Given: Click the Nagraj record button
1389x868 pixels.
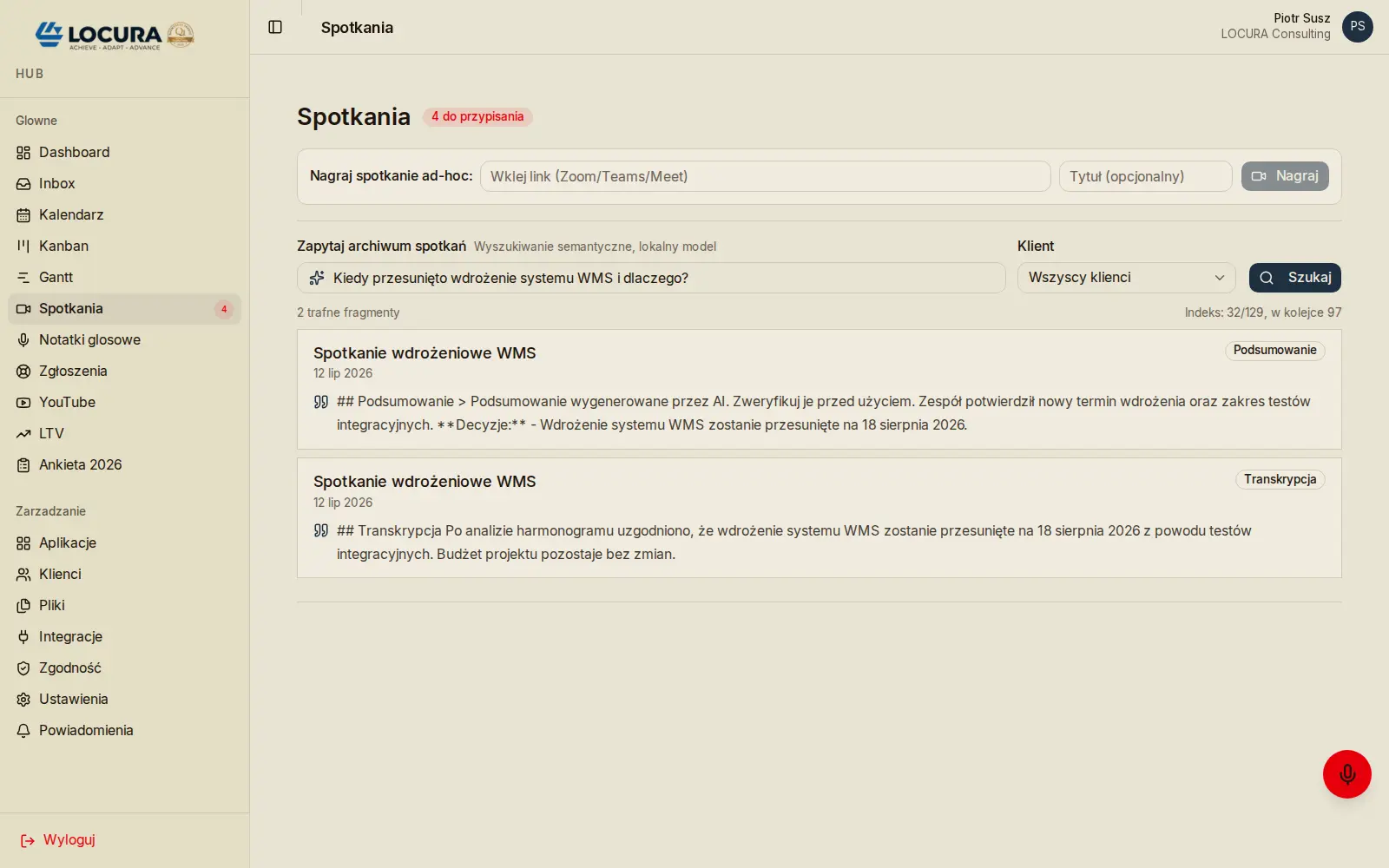Looking at the screenshot, I should click(1285, 176).
